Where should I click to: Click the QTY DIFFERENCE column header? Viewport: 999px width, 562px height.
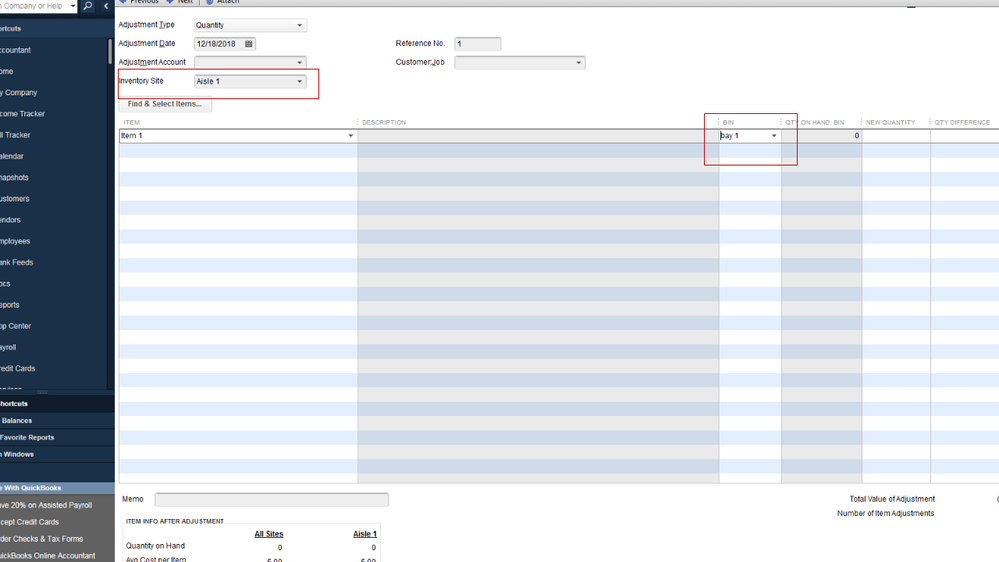pyautogui.click(x=962, y=122)
